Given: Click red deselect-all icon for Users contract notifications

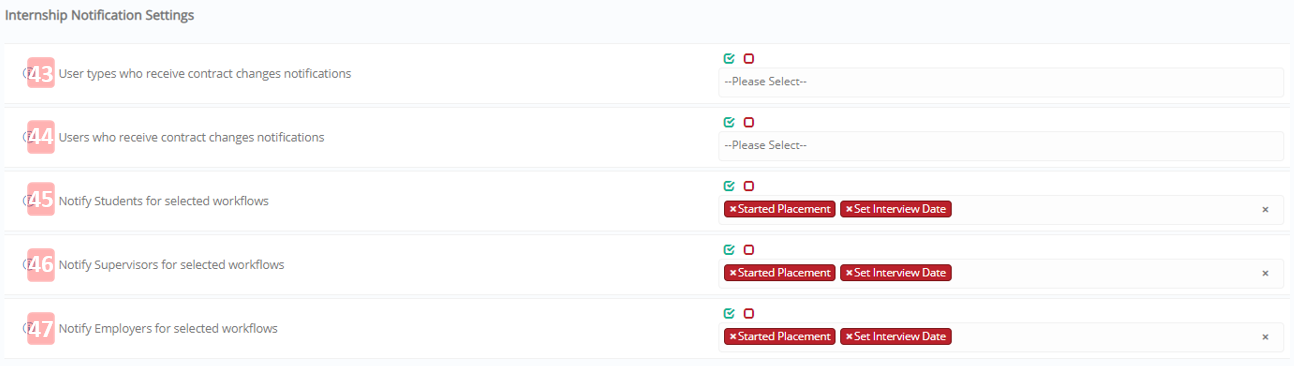Looking at the screenshot, I should (x=748, y=123).
